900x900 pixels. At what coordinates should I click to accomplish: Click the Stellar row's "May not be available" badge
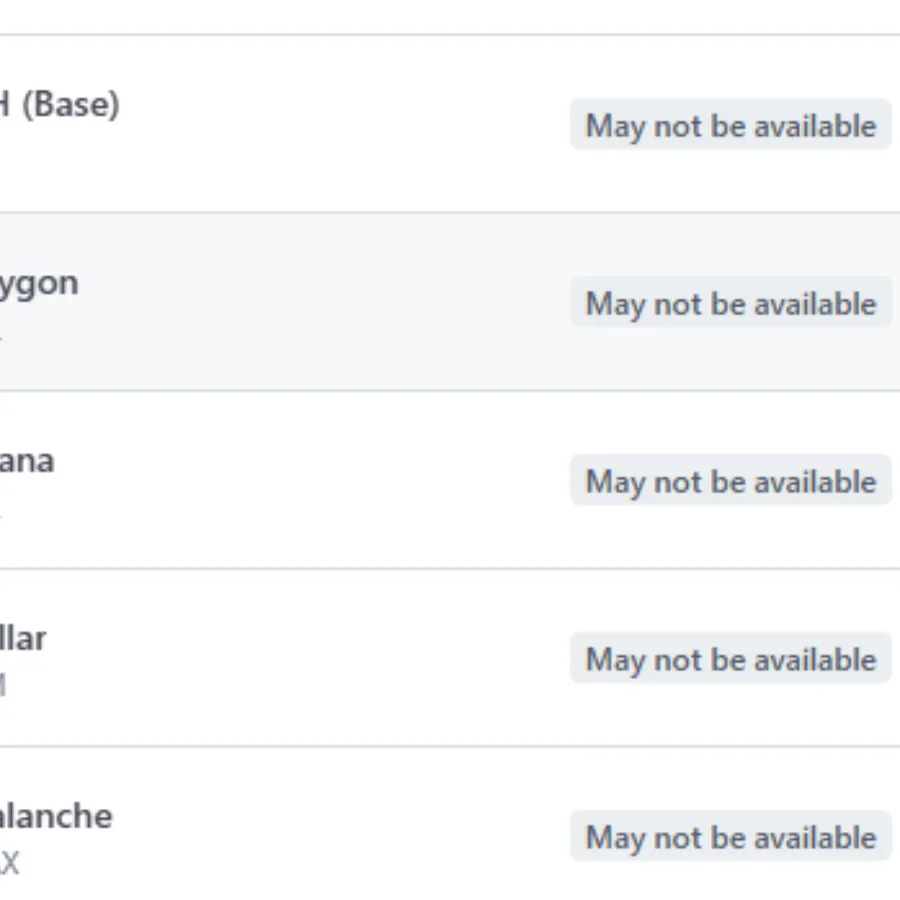point(730,660)
